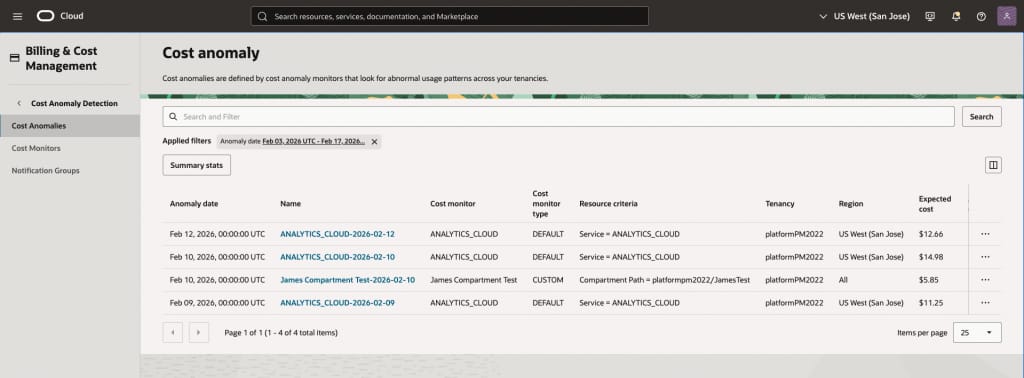The image size is (1024, 378).
Task: Open the US West (San Jose) region dropdown
Action: click(864, 16)
